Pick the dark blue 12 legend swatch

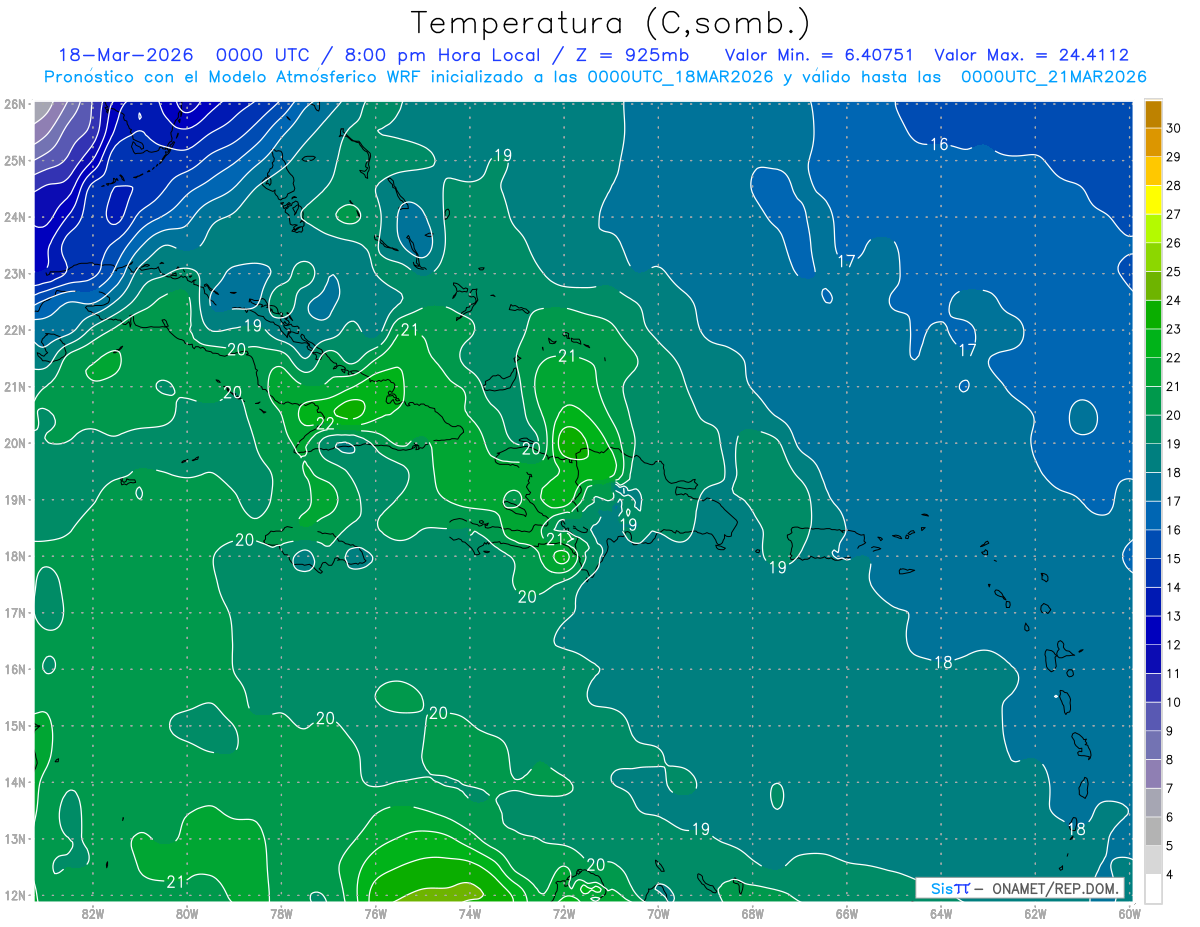[x=1153, y=630]
